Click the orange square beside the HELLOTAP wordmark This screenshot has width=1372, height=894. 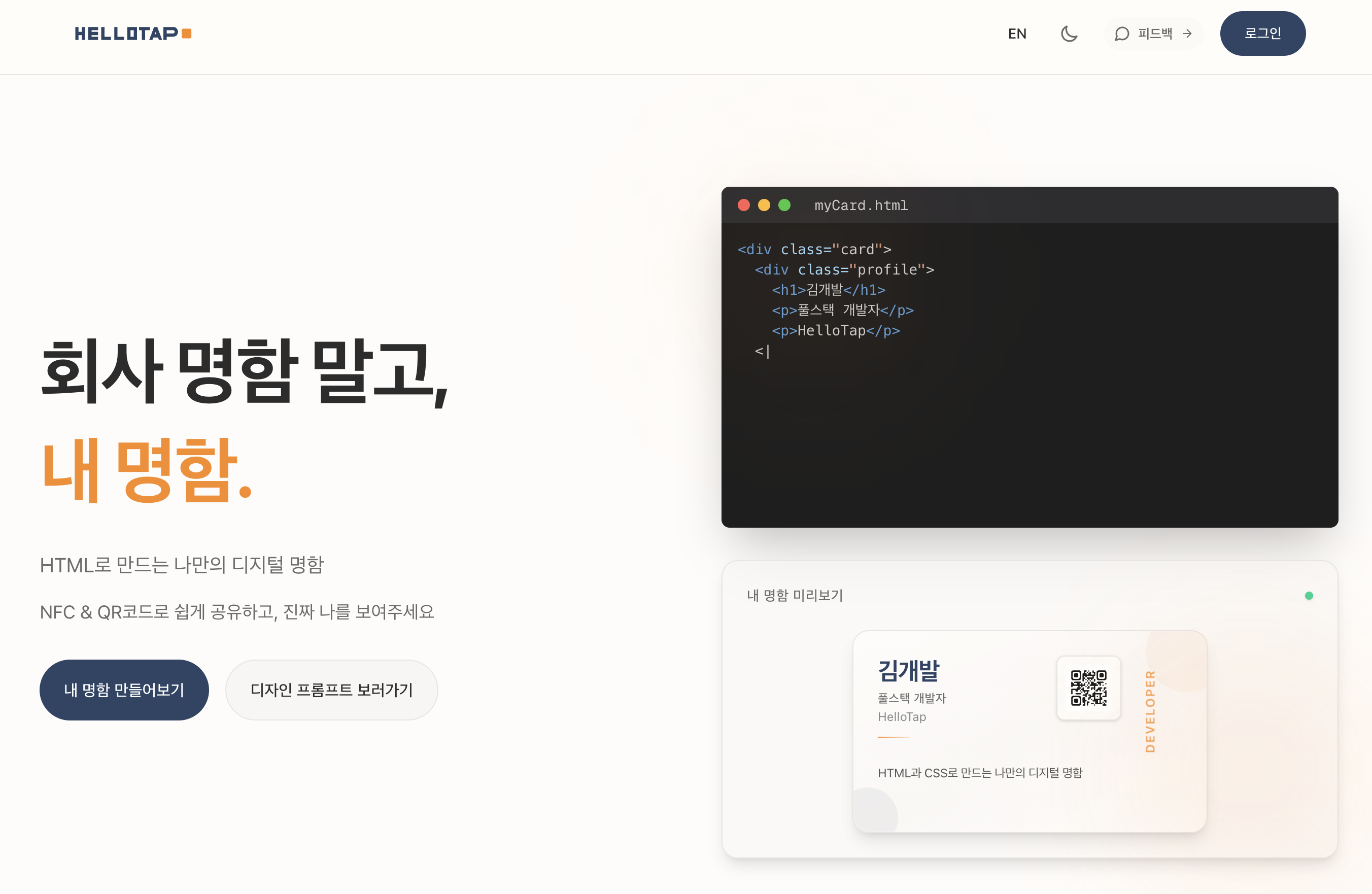186,34
